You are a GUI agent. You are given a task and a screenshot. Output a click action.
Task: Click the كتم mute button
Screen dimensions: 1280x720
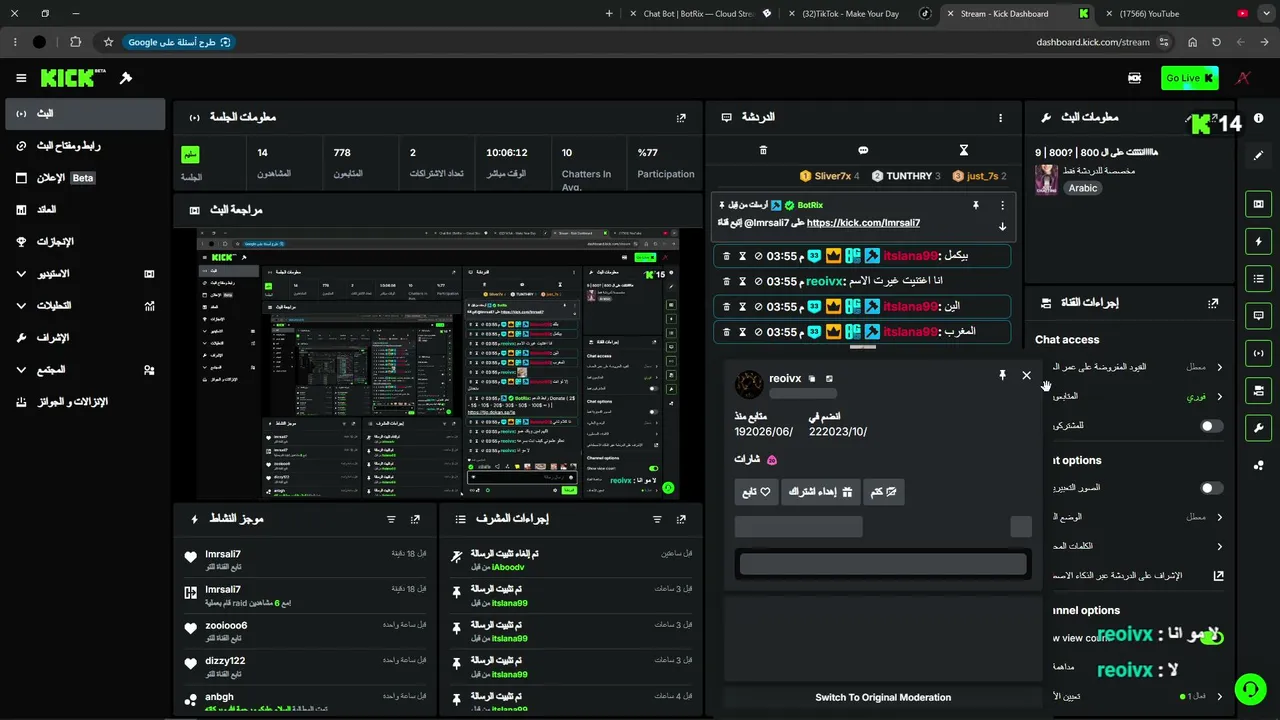pos(884,491)
